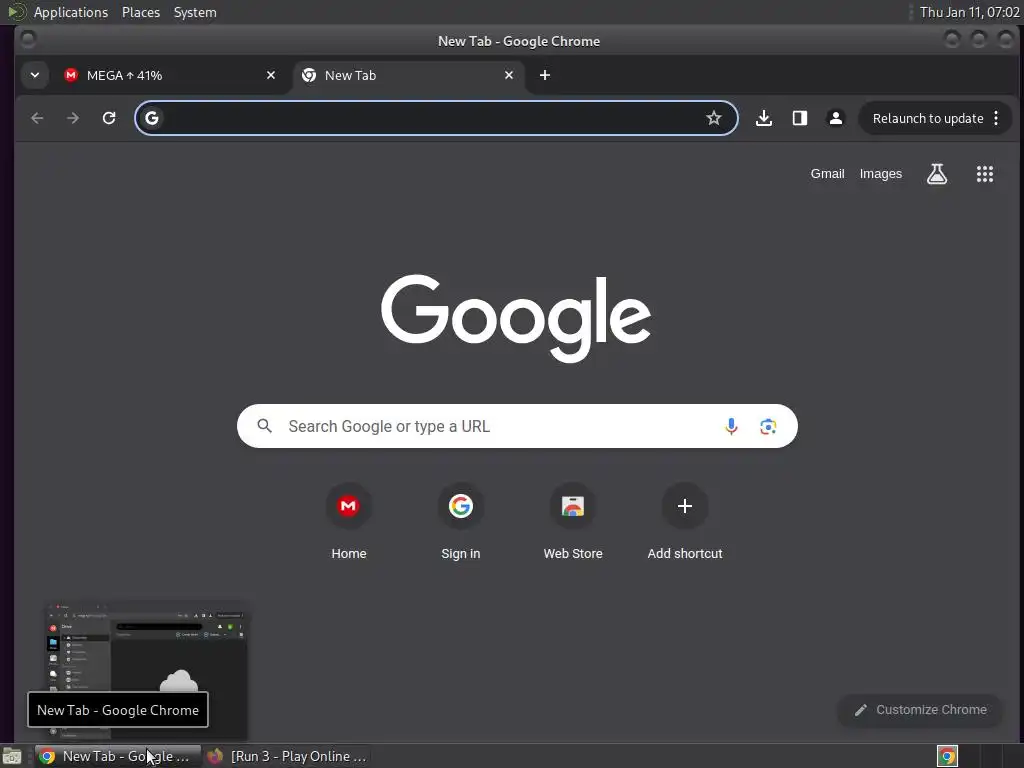
Task: Search by image with Lens icon
Action: 768,426
